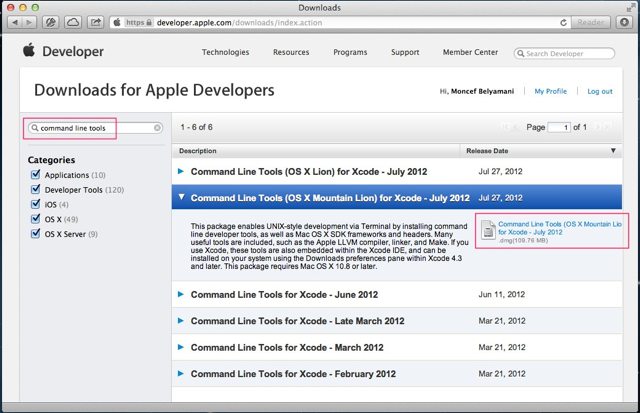Click the Downloads button in Safari toolbar
The image size is (640, 413).
click(x=625, y=21)
